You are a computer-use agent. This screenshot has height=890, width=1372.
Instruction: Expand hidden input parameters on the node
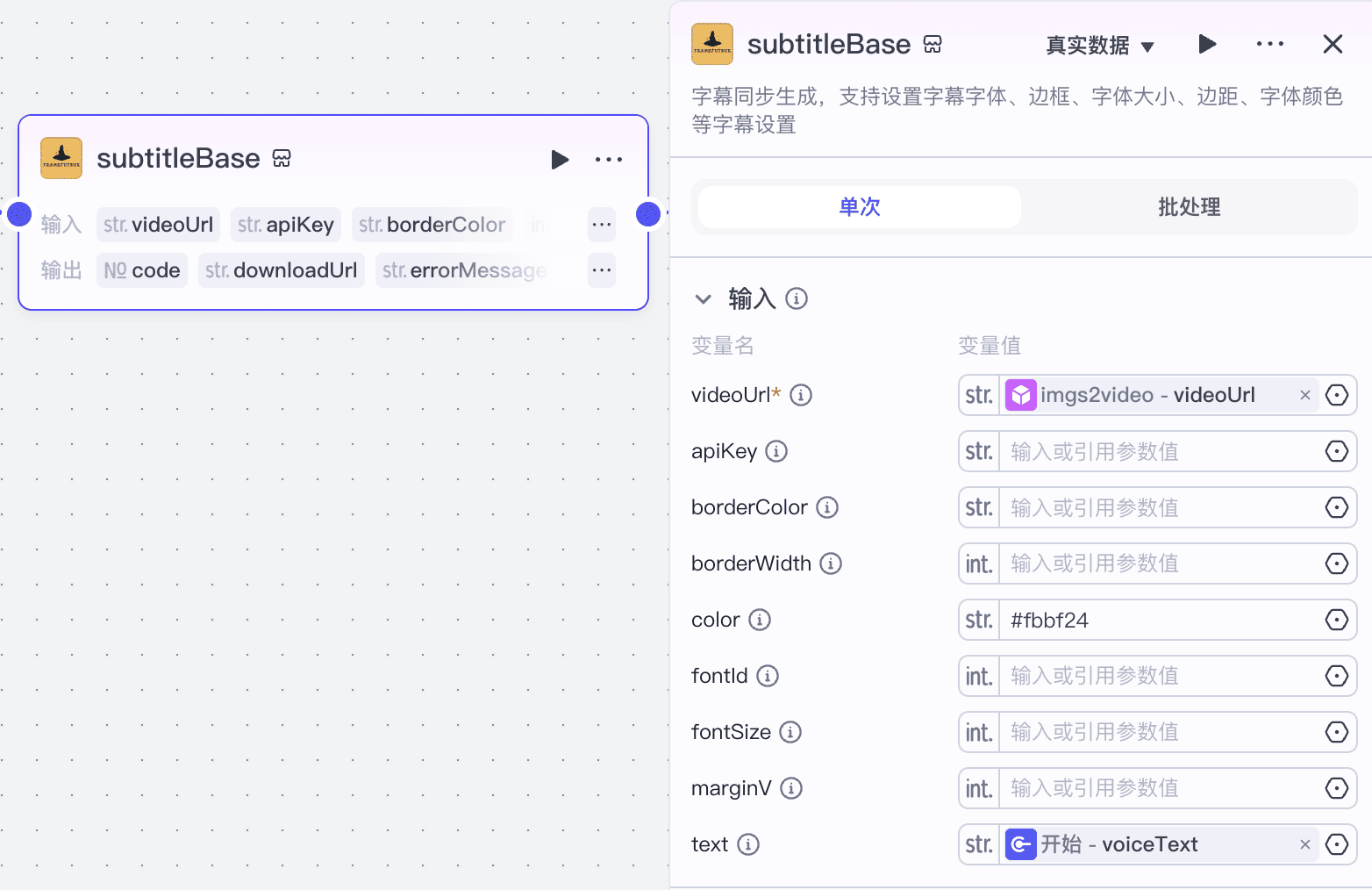pos(602,225)
